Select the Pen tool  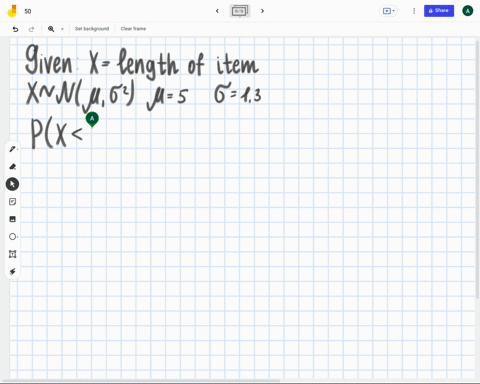(x=13, y=149)
